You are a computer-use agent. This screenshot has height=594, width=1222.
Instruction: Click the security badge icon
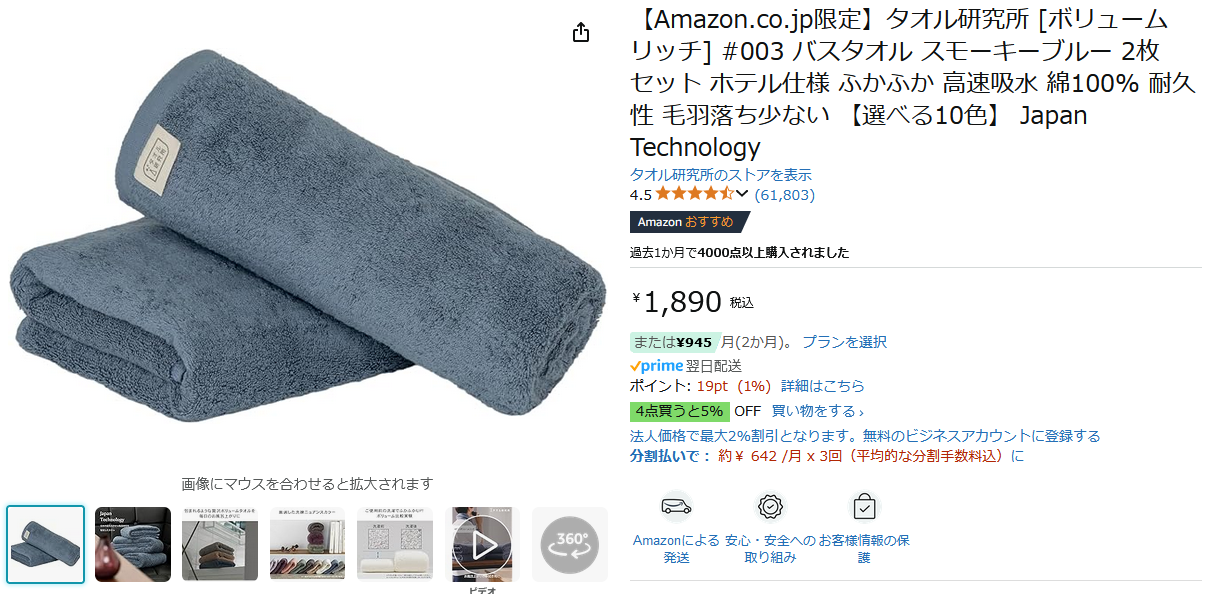pos(770,507)
